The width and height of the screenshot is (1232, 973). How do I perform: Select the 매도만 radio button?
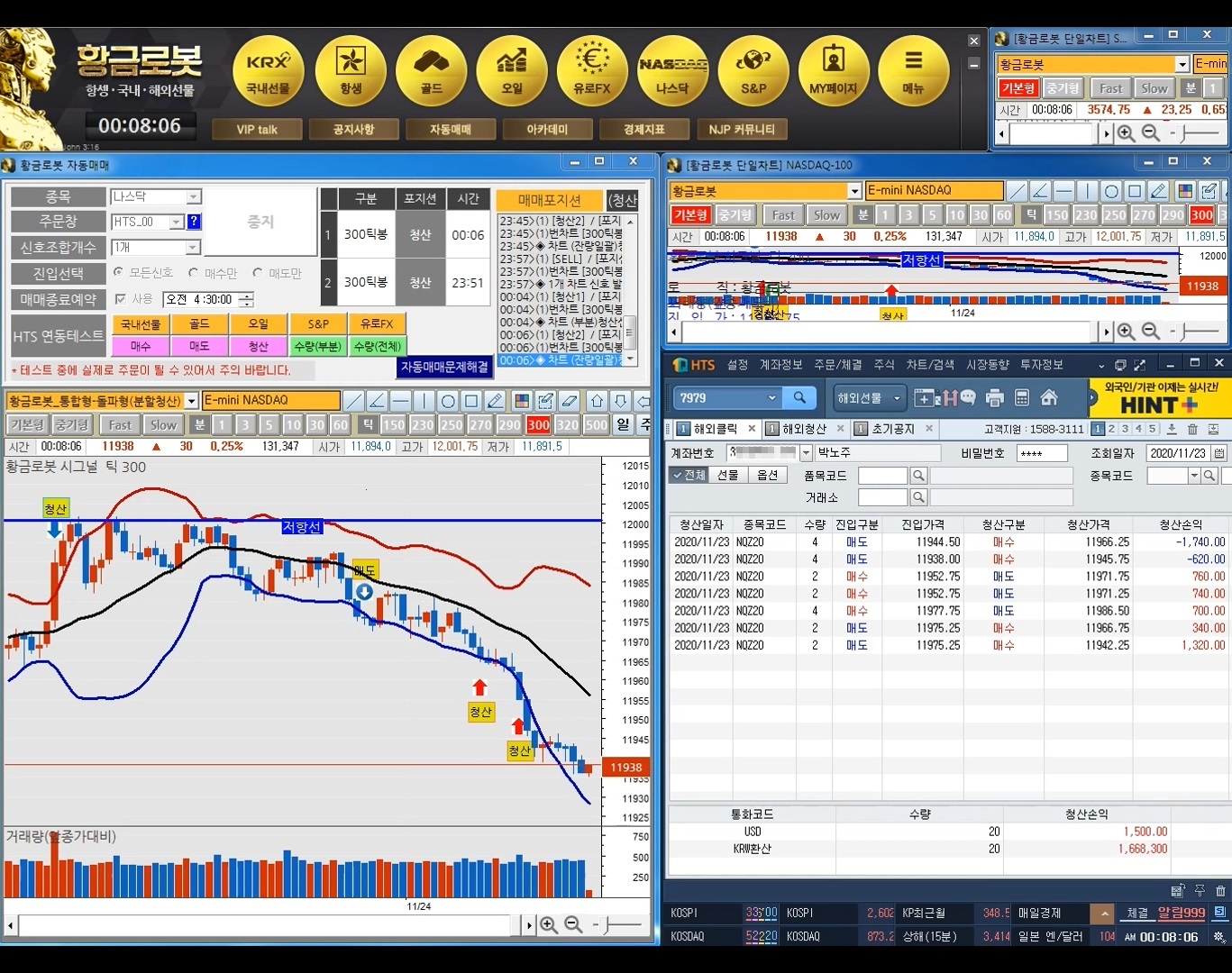(258, 272)
